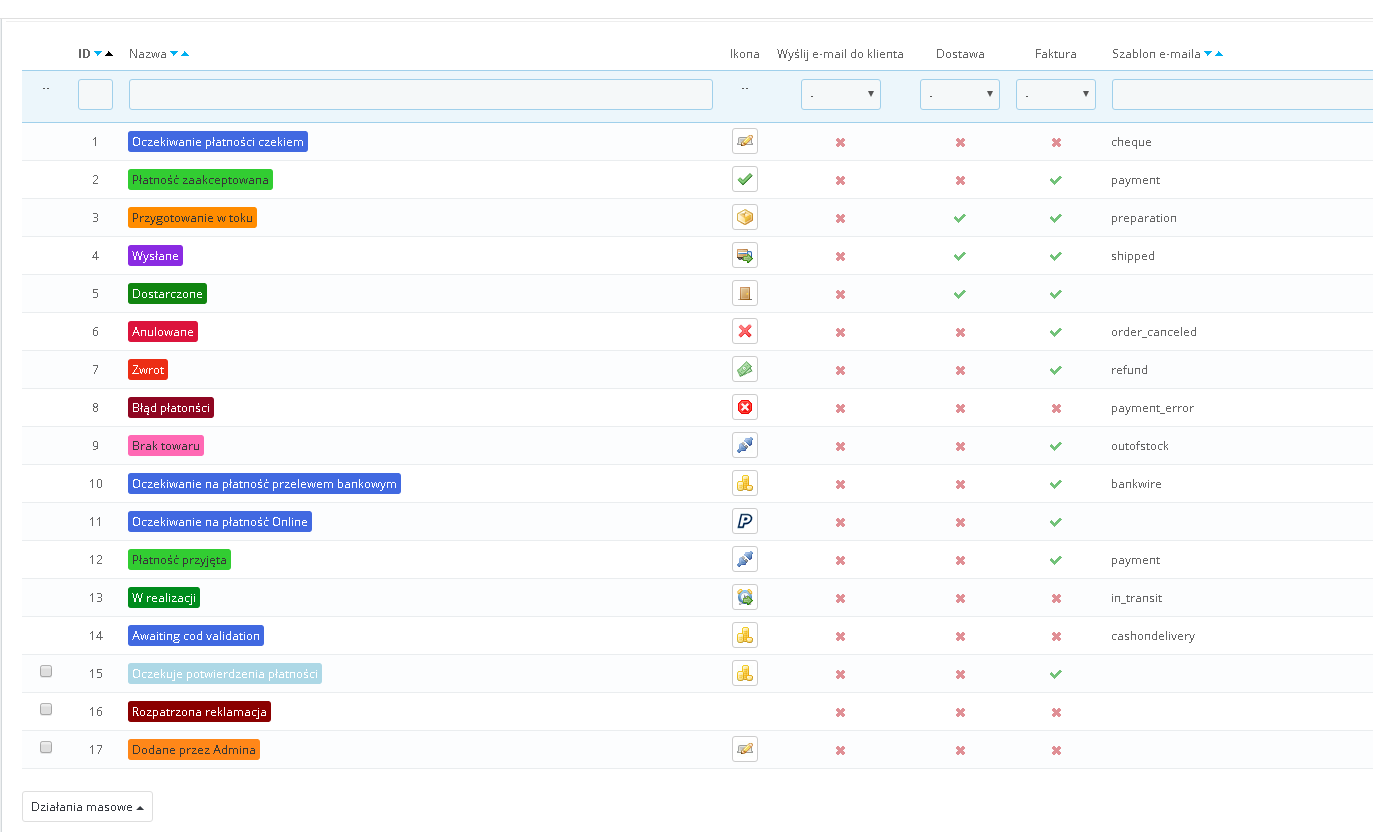
Task: Click the money icon in Zwrot row
Action: coord(744,370)
